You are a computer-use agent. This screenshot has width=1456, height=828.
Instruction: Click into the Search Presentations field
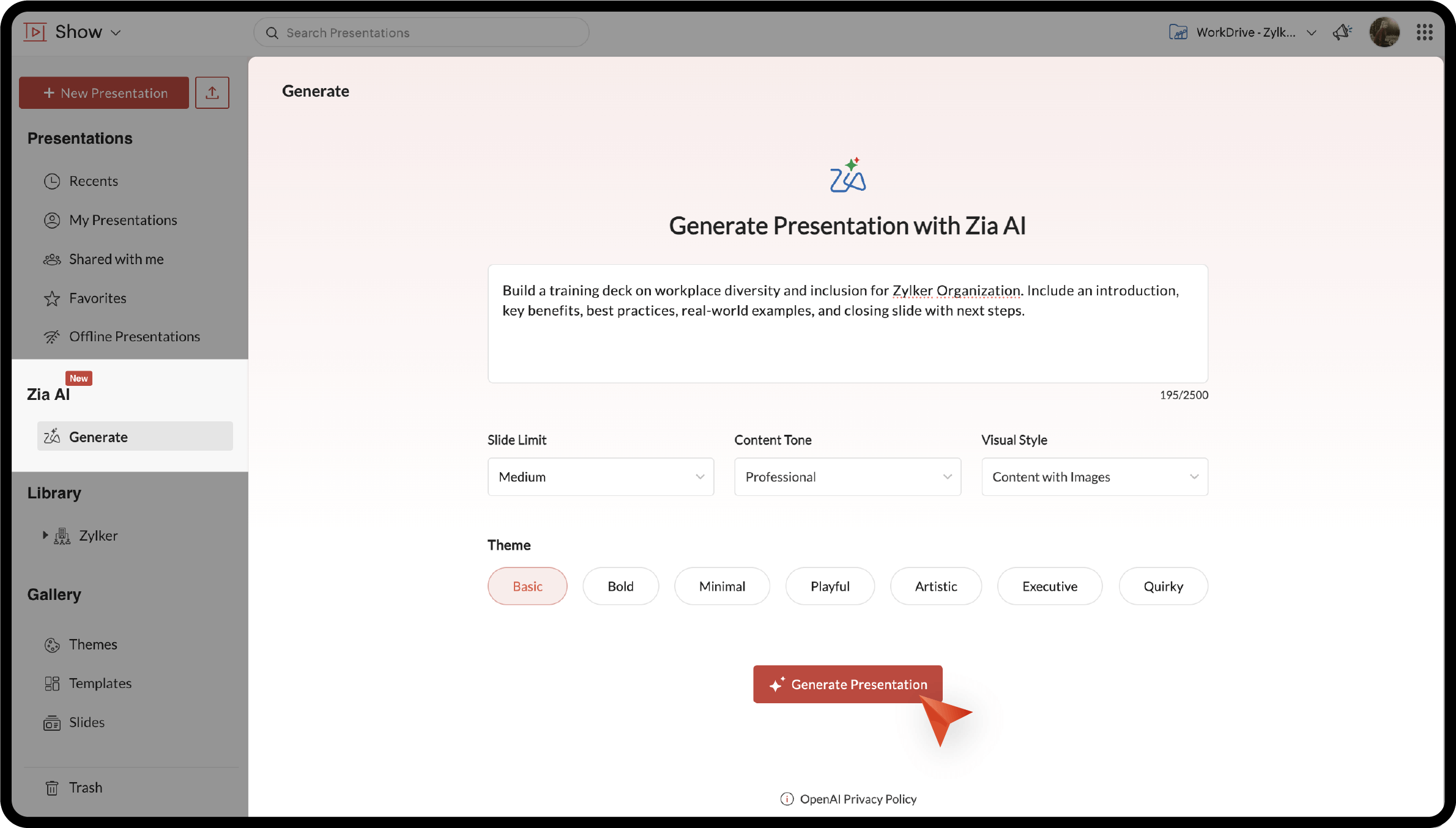tap(422, 32)
